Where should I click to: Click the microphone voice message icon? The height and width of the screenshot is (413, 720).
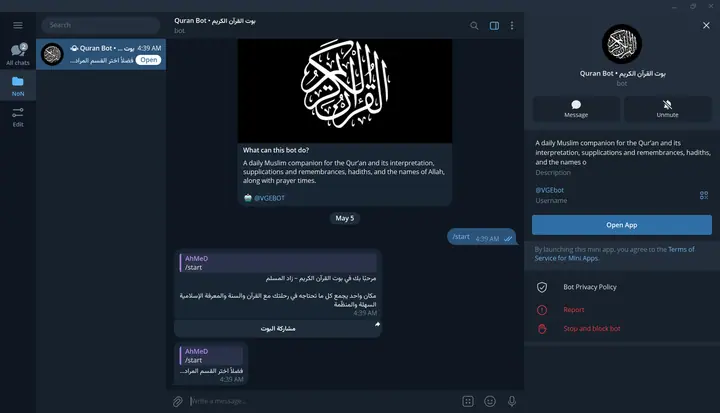[x=512, y=401]
